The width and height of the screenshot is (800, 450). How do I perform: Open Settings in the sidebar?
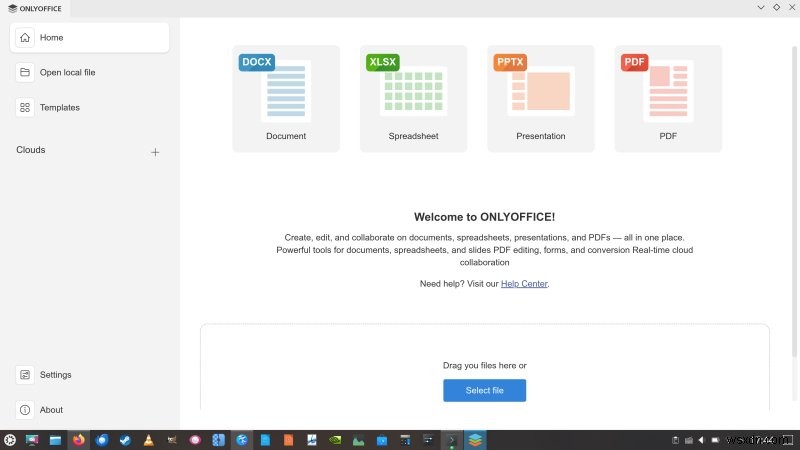tap(89, 374)
